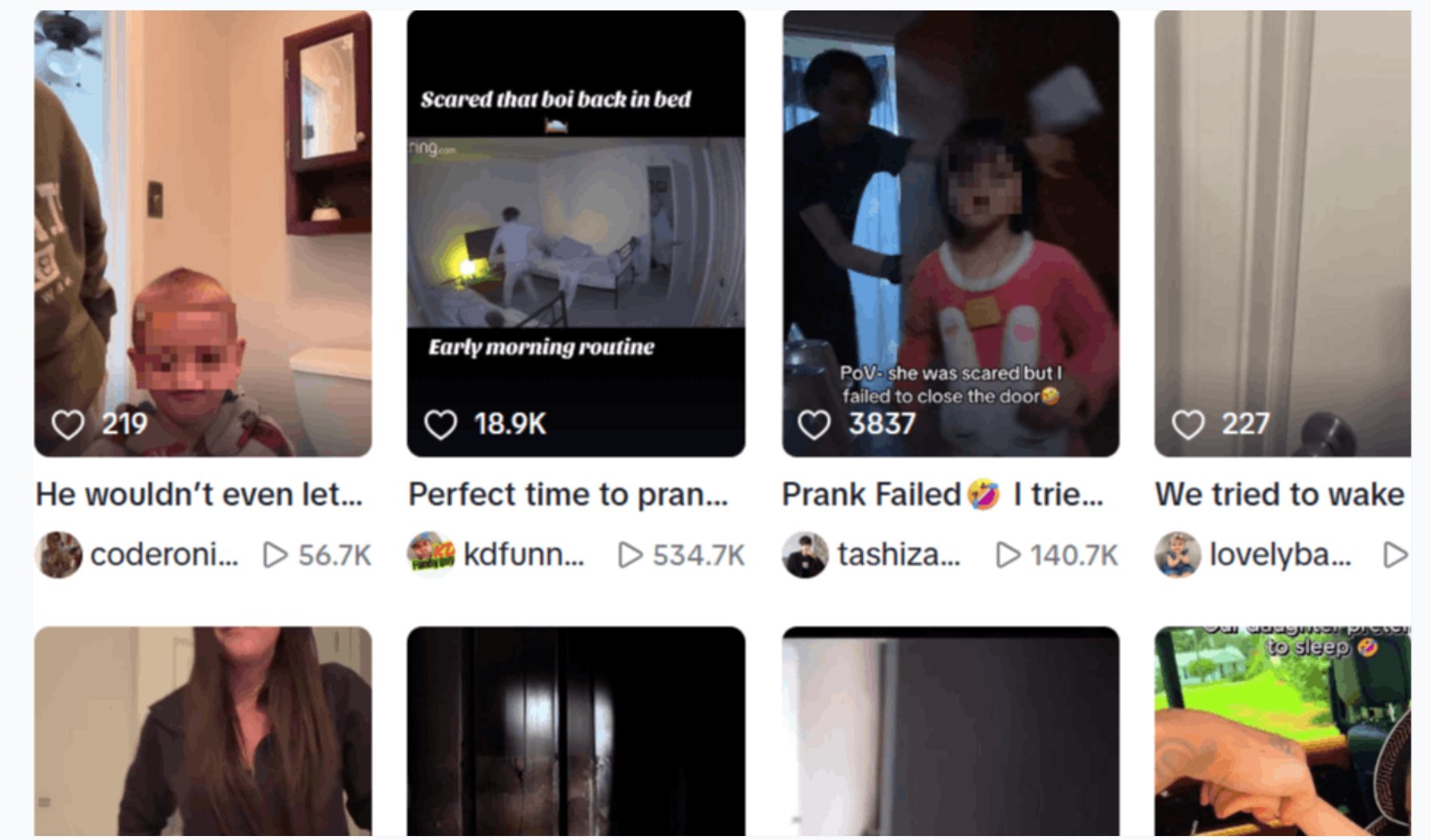Open coderoni profile avatar
This screenshot has height=840, width=1431.
click(x=58, y=554)
